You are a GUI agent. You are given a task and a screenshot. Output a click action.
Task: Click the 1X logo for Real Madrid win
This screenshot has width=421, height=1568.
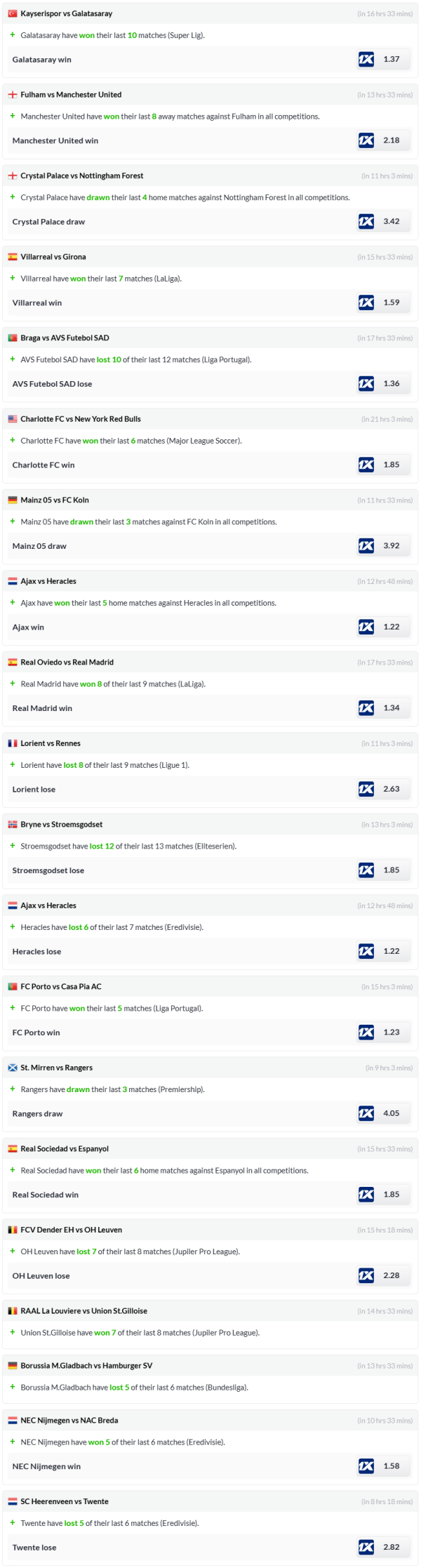tap(366, 707)
